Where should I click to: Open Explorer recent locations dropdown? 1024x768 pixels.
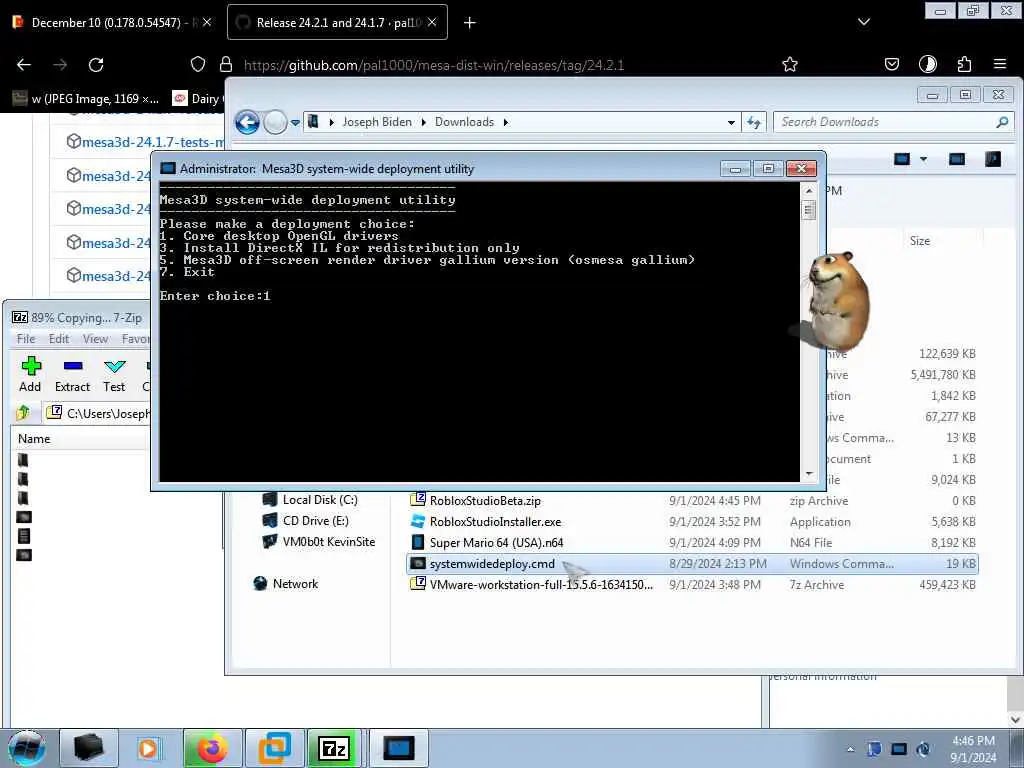coord(295,122)
